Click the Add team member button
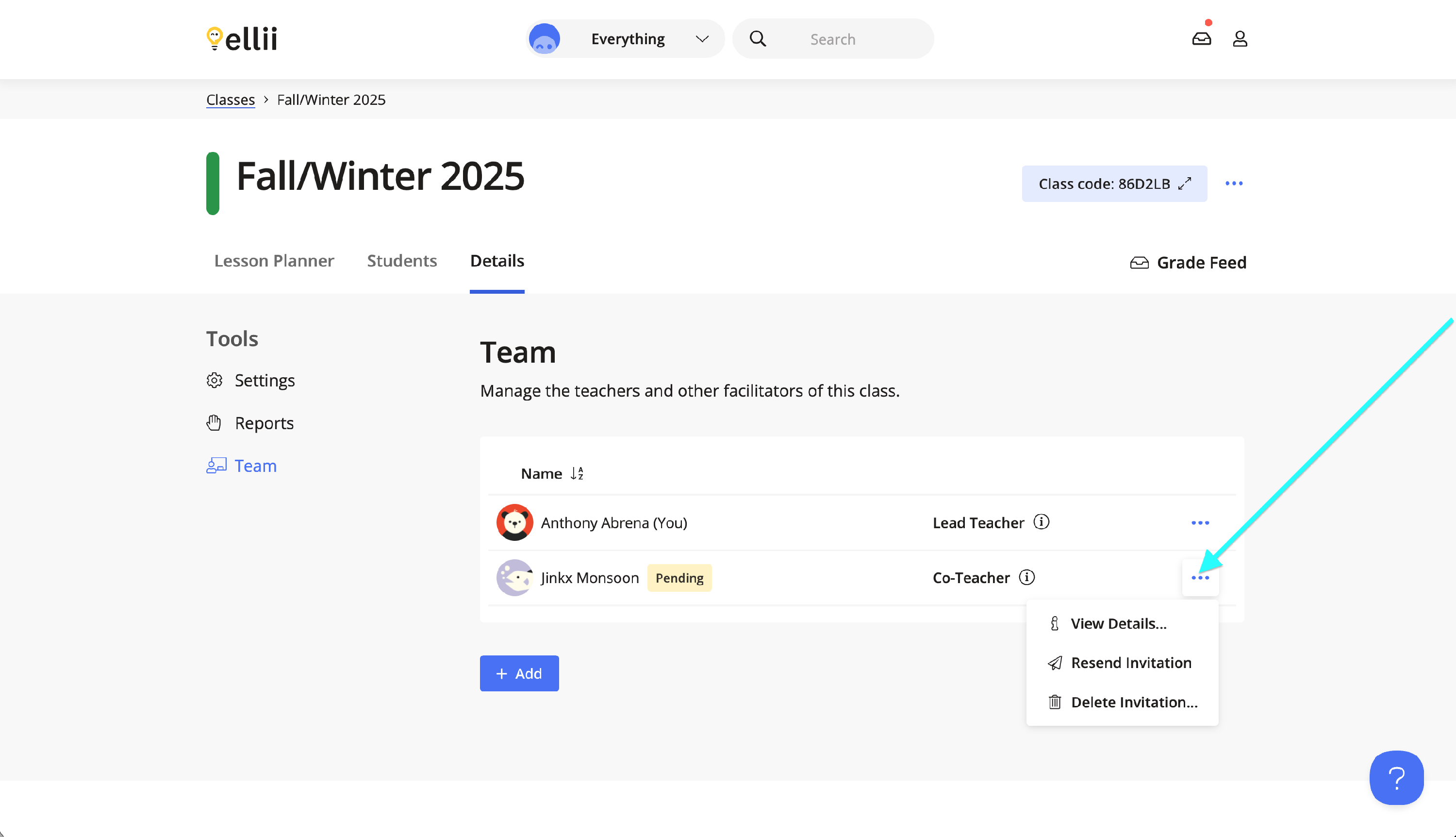The height and width of the screenshot is (837, 1456). click(519, 673)
